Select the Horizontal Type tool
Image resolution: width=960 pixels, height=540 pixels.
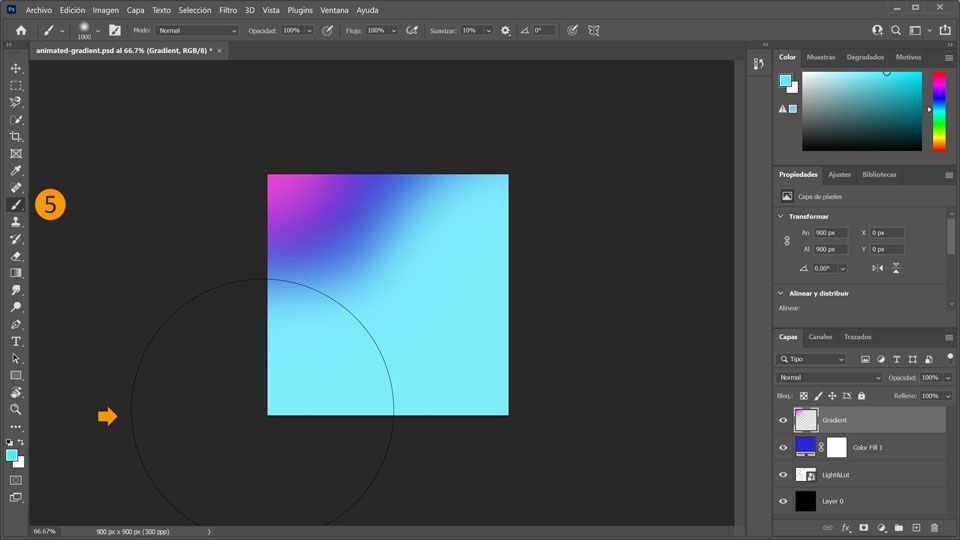click(x=16, y=341)
